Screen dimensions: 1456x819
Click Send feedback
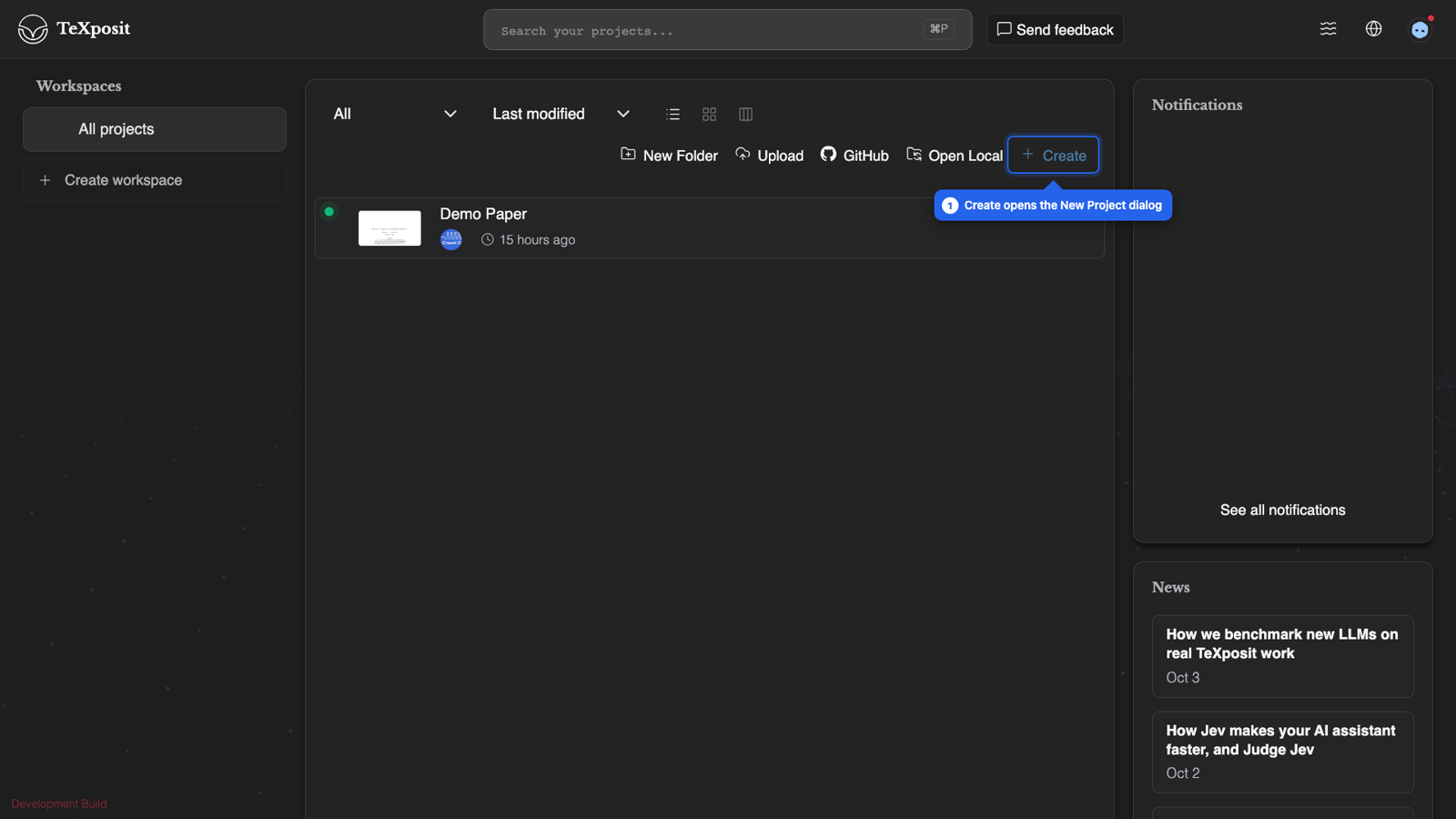pyautogui.click(x=1055, y=29)
